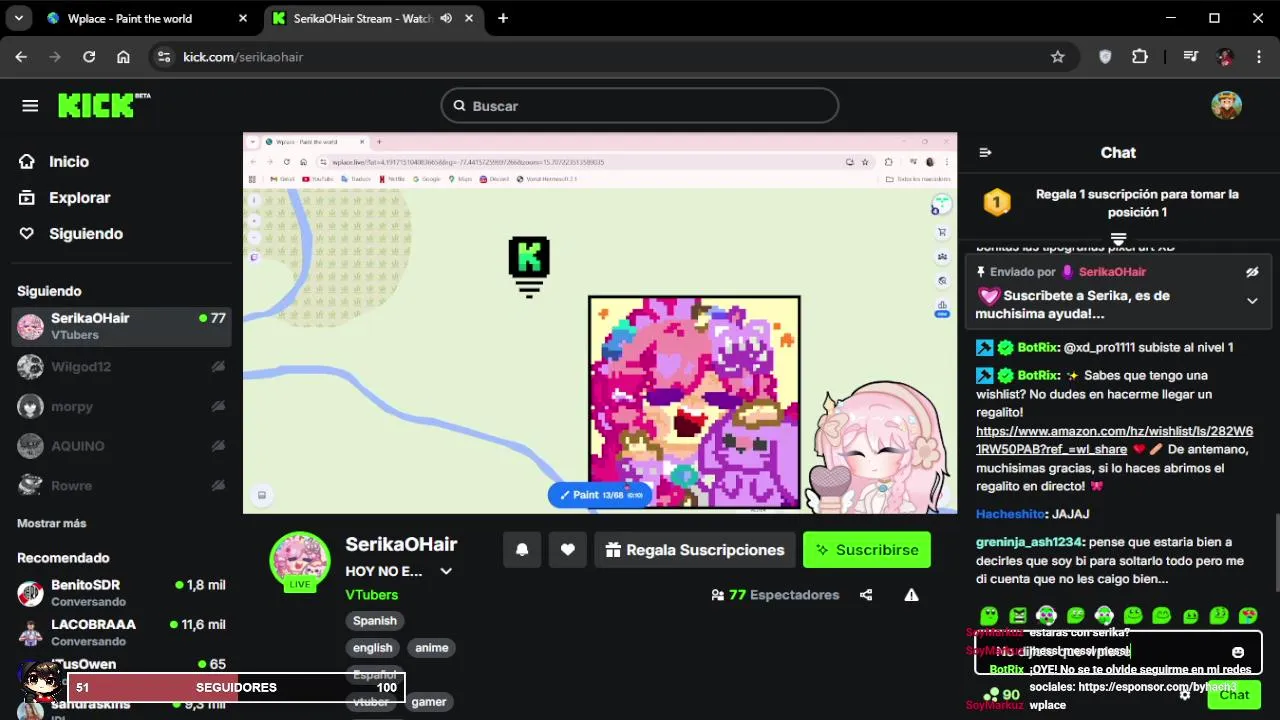Expand the pinned message chevron
Image resolution: width=1280 pixels, height=720 pixels.
[x=1251, y=301]
